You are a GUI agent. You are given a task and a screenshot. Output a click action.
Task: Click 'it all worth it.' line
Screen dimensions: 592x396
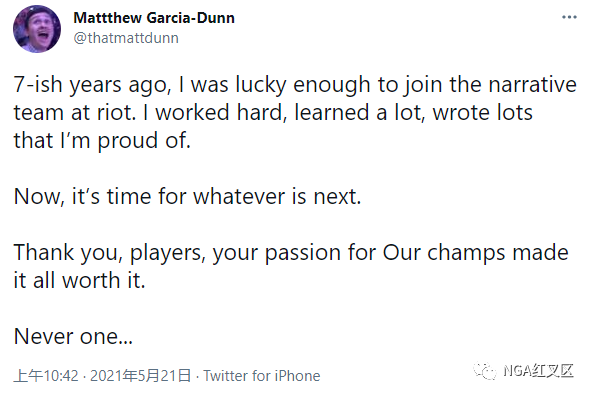point(79,280)
